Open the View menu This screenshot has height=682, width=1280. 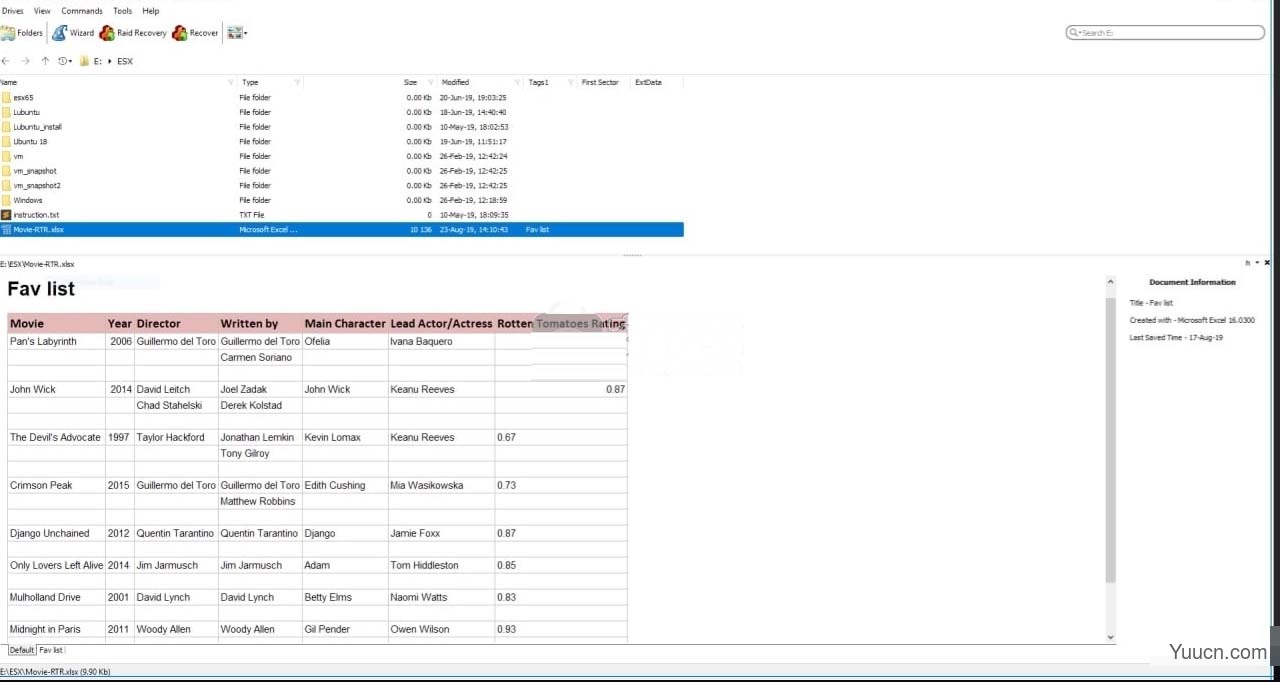pos(42,11)
